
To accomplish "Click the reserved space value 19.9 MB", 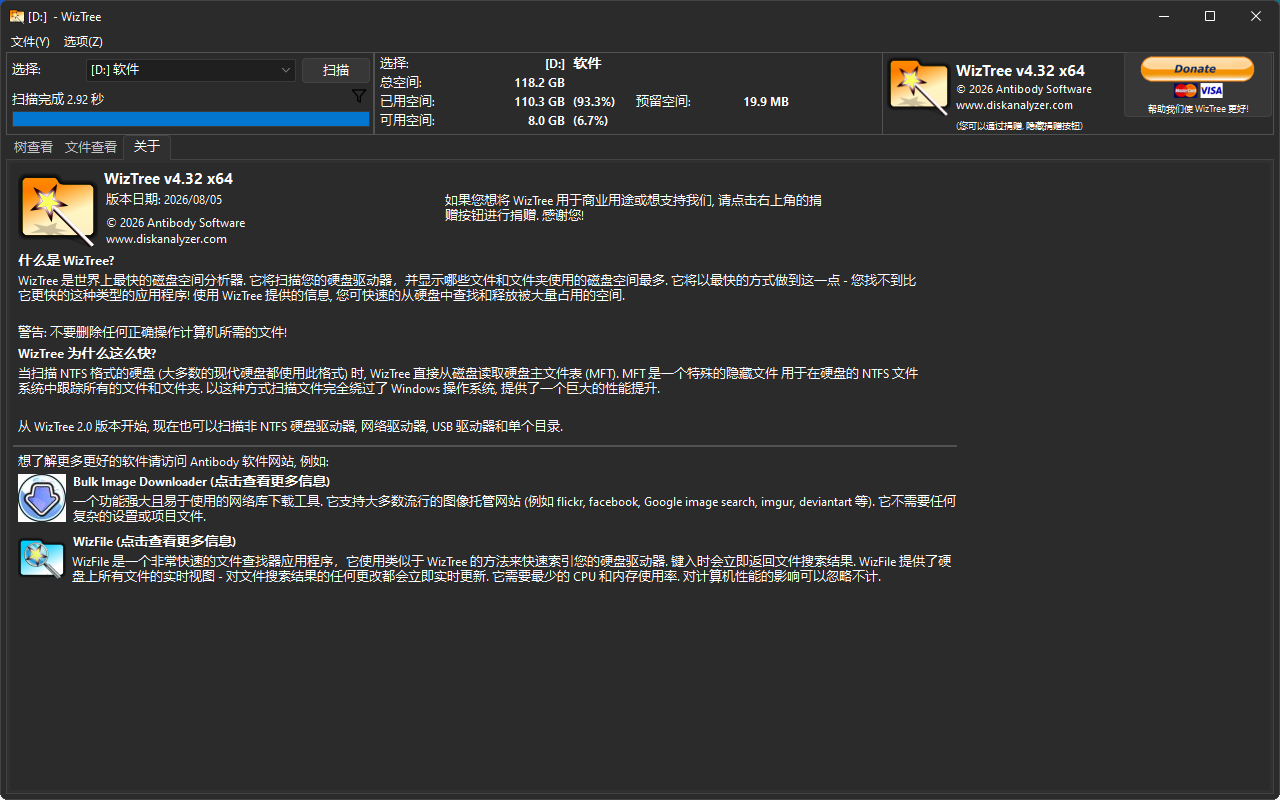I will (766, 101).
